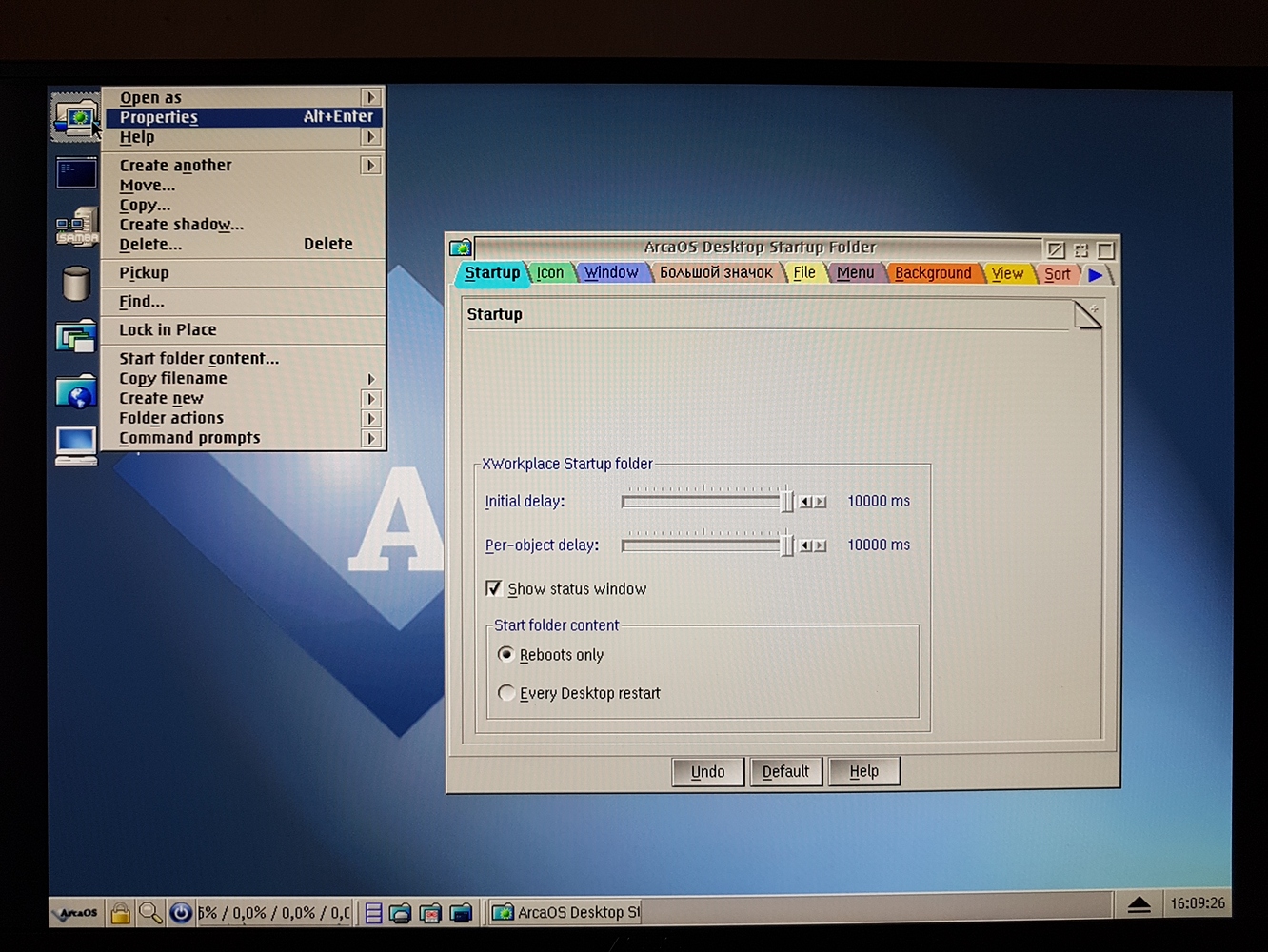Click the blue arrow to show more tabs
Screen dimensions: 1268x952
(x=1096, y=274)
